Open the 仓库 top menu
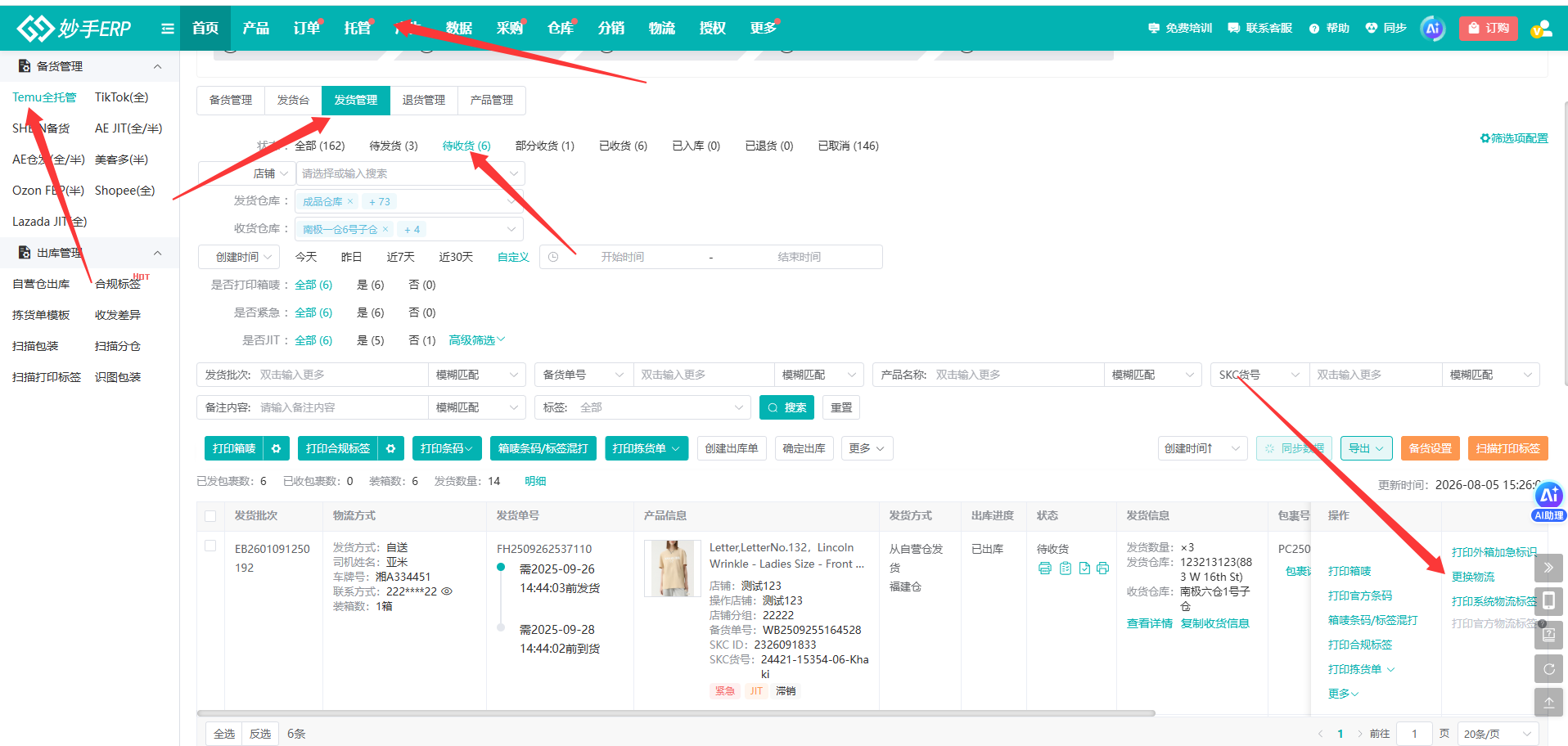This screenshot has height=746, width=1568. click(561, 28)
